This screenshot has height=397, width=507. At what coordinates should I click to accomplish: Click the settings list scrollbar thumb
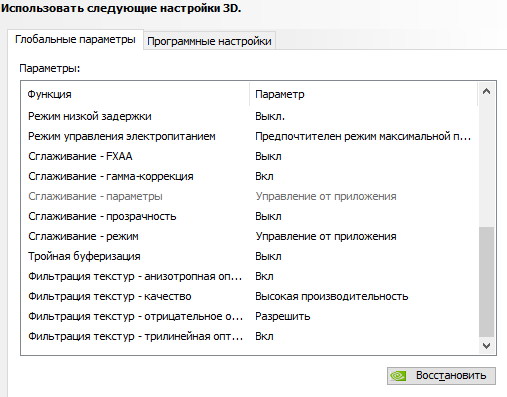(486, 282)
